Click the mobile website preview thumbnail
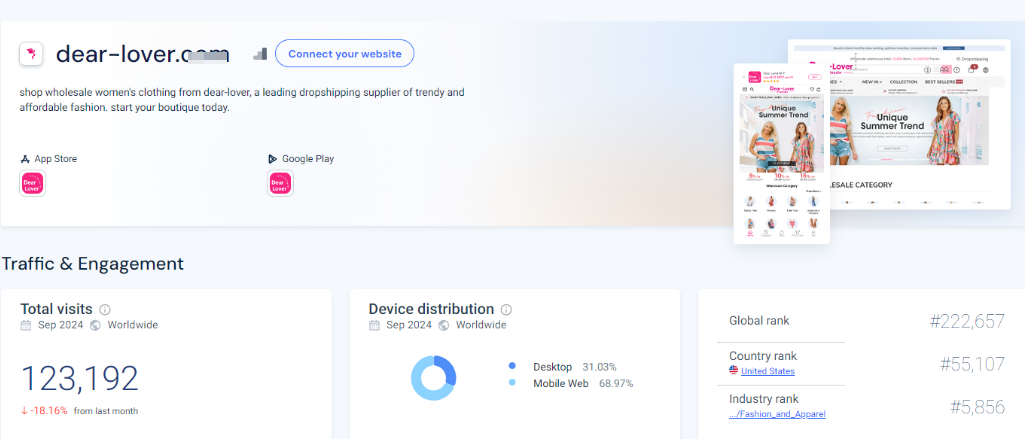1025x439 pixels. (x=781, y=153)
